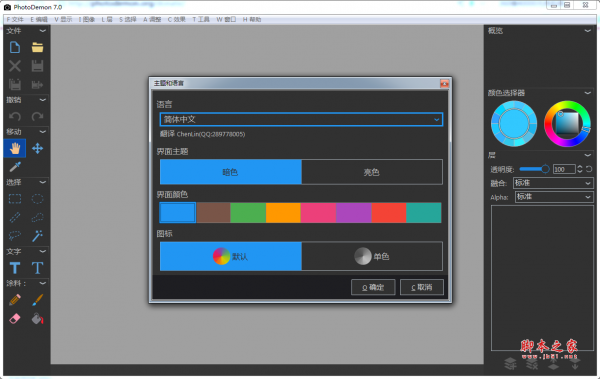This screenshot has height=379, width=600.
Task: Collapse the 撤销 undo toolbox section
Action: [x=42, y=100]
